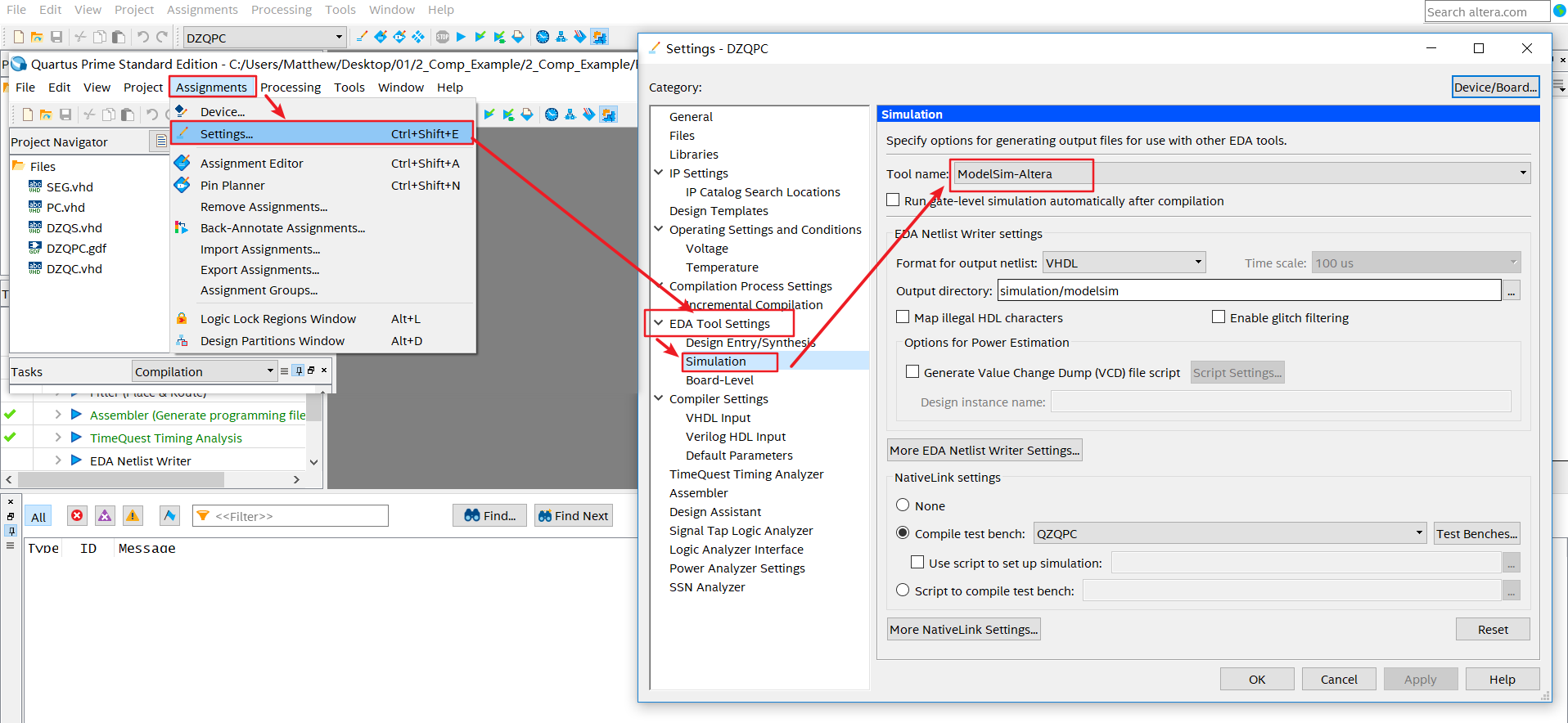Run EDA Netlist Writer with its play arrow

(x=76, y=460)
